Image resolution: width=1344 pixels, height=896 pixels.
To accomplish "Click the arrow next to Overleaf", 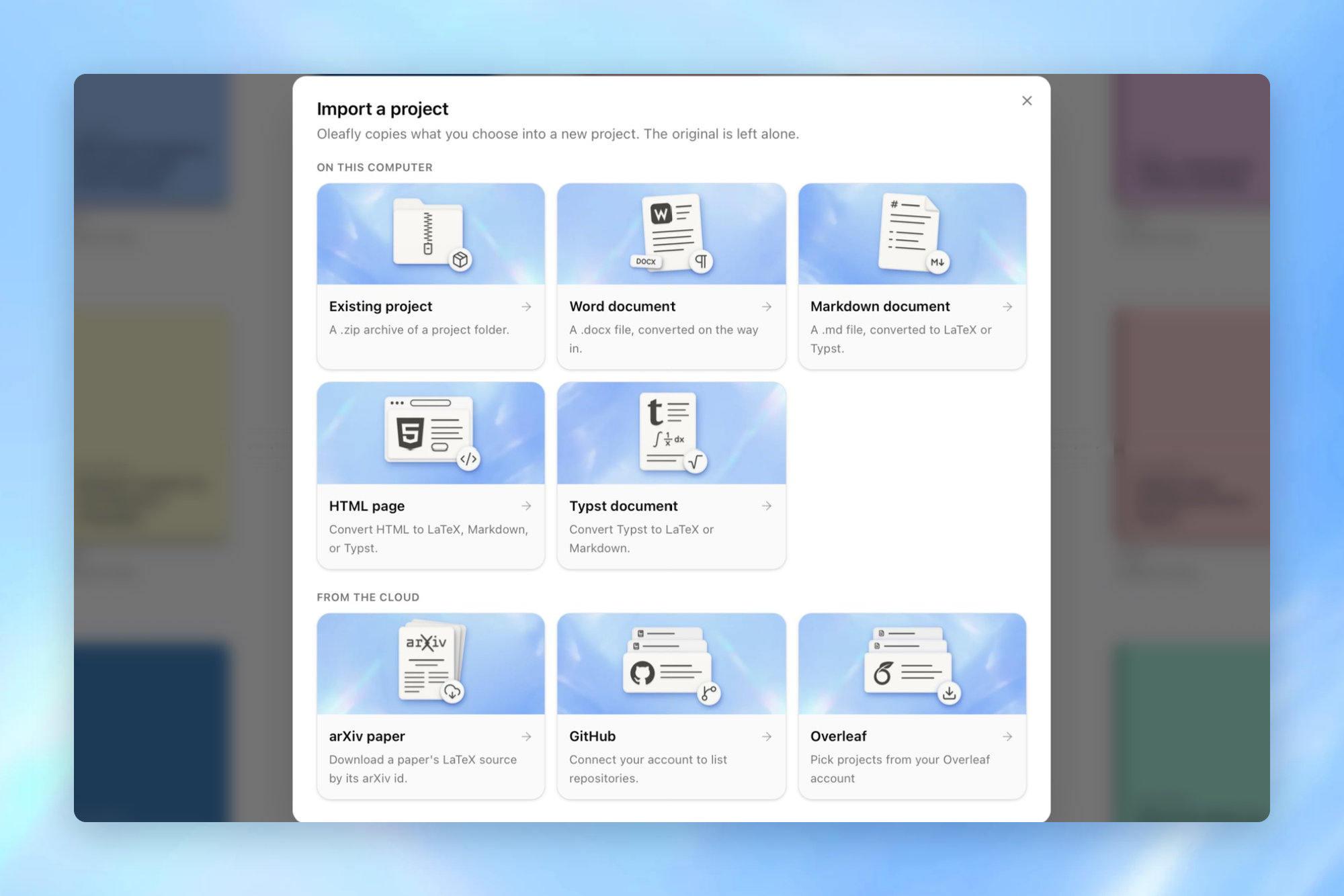I will (x=1007, y=737).
